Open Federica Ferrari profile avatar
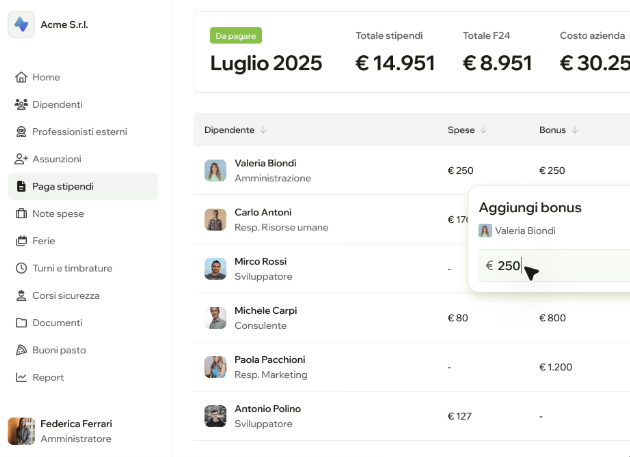Screen dimensions: 630x457 [x=21, y=431]
